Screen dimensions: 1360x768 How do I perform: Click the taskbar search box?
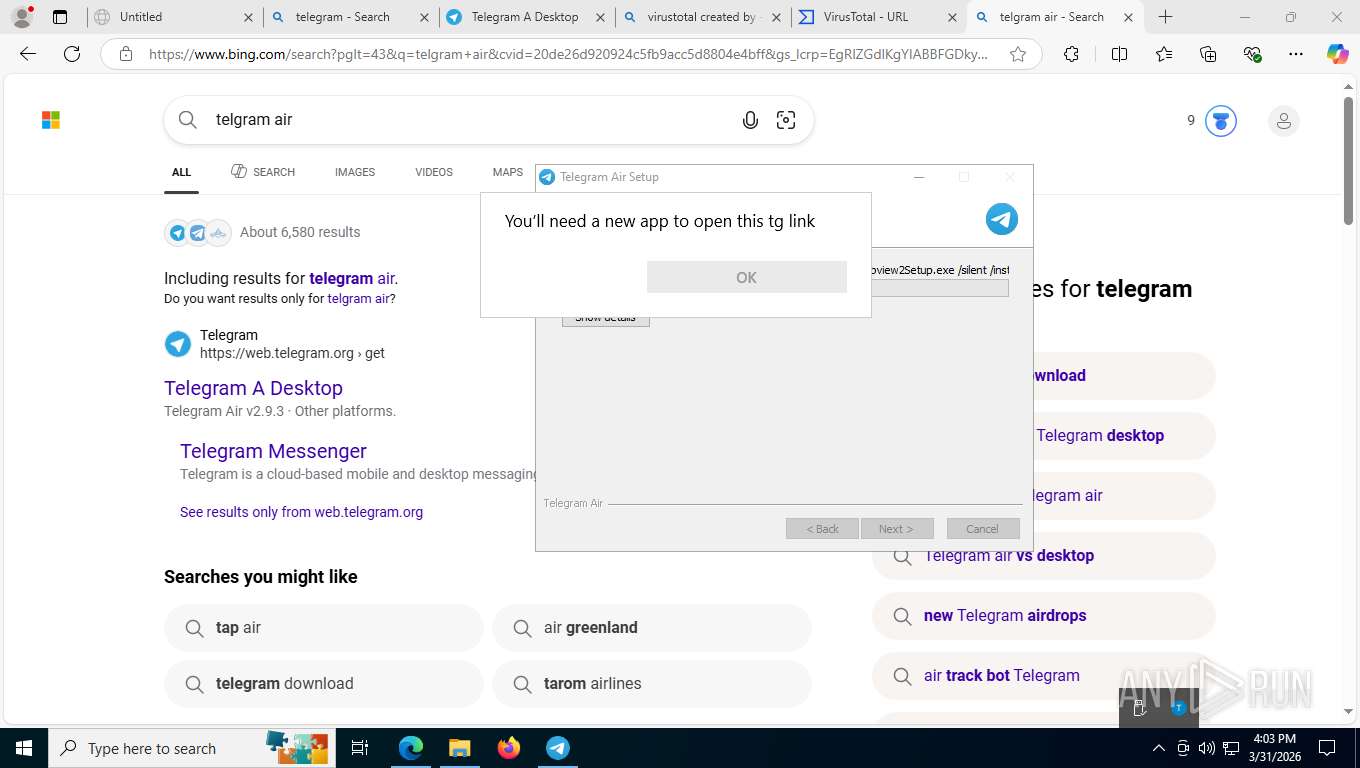(x=190, y=748)
